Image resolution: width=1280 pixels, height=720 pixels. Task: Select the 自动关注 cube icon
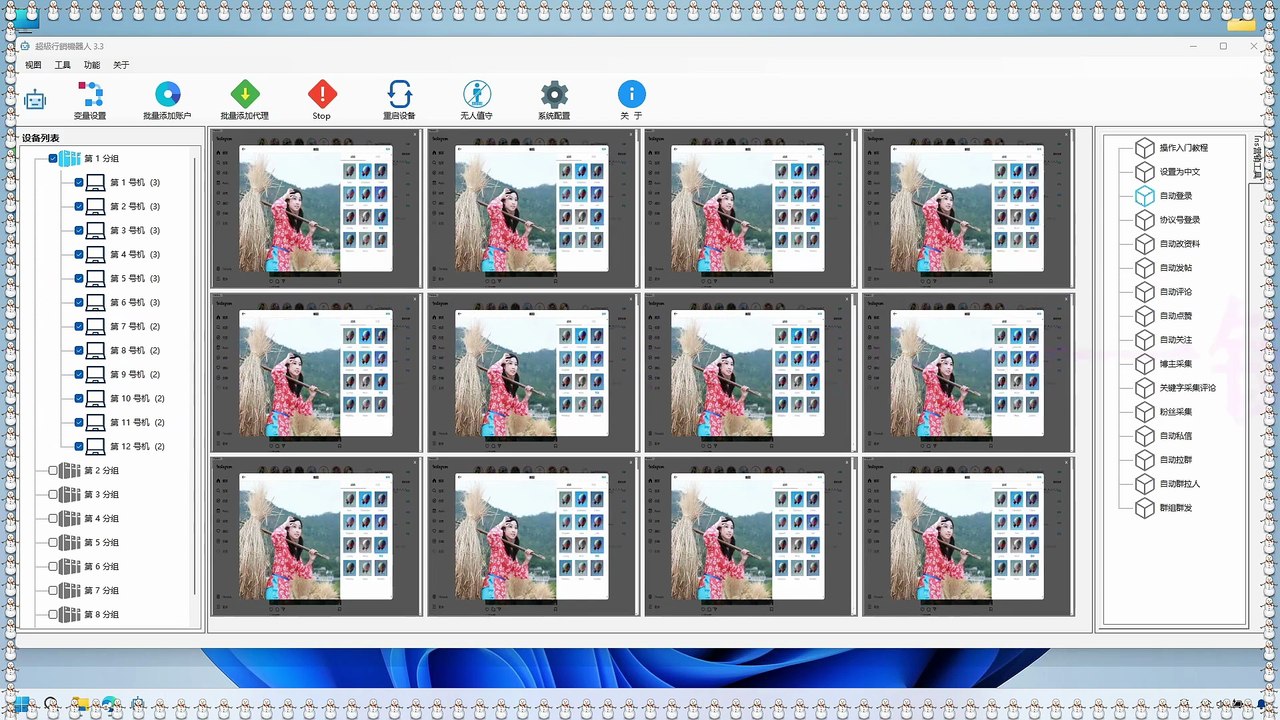click(x=1144, y=340)
